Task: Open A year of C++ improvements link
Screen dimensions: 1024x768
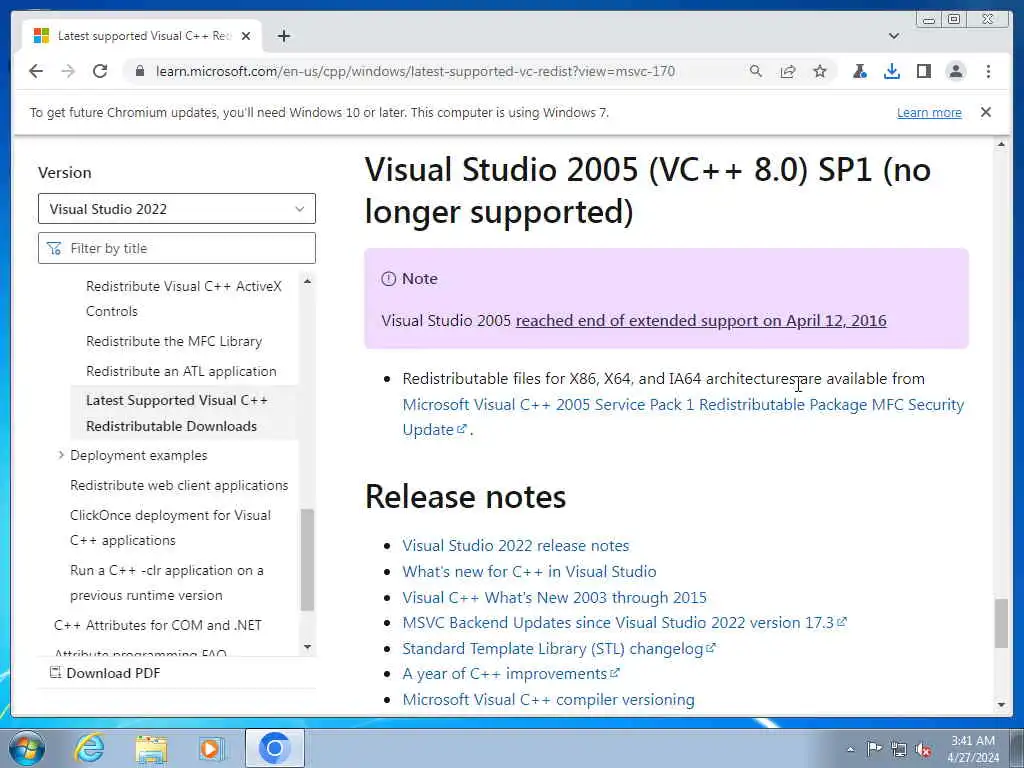Action: pyautogui.click(x=511, y=673)
